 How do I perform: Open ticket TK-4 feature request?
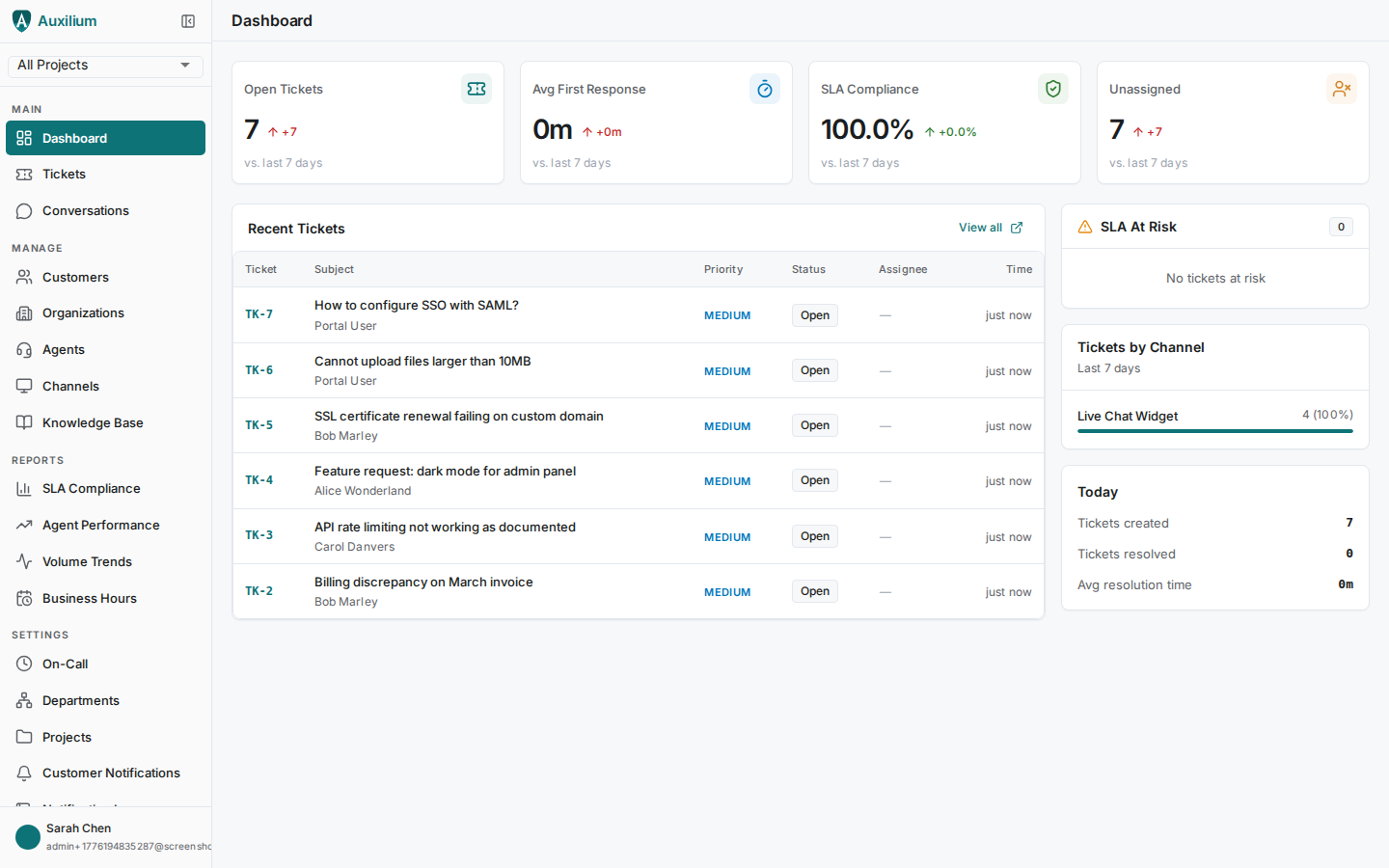[445, 471]
